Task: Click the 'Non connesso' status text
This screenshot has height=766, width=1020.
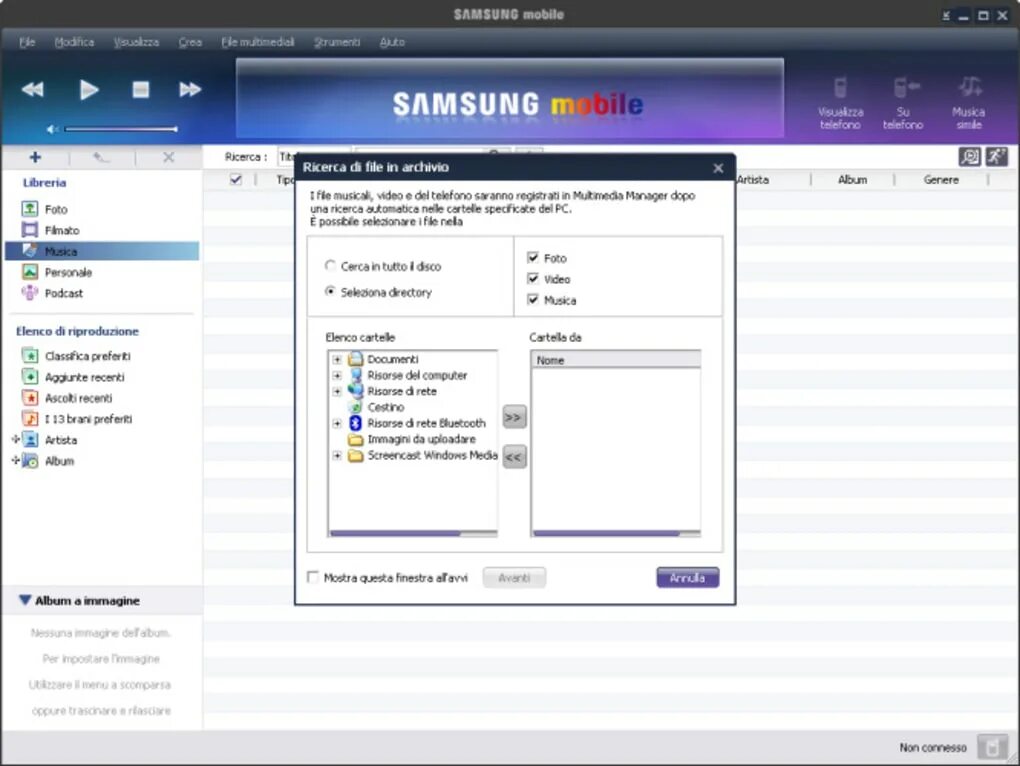Action: (933, 748)
